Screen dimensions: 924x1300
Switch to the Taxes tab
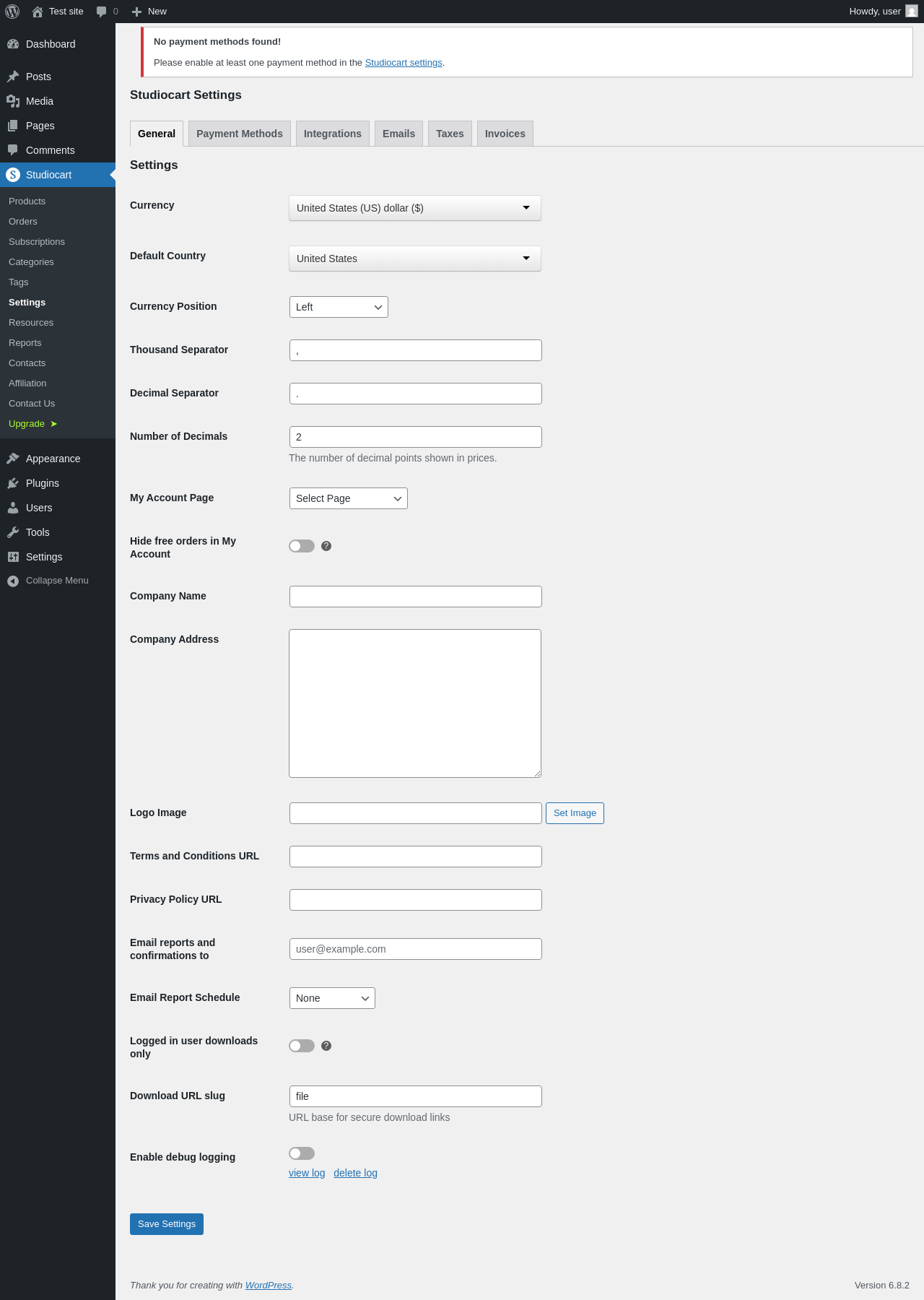[x=450, y=134]
